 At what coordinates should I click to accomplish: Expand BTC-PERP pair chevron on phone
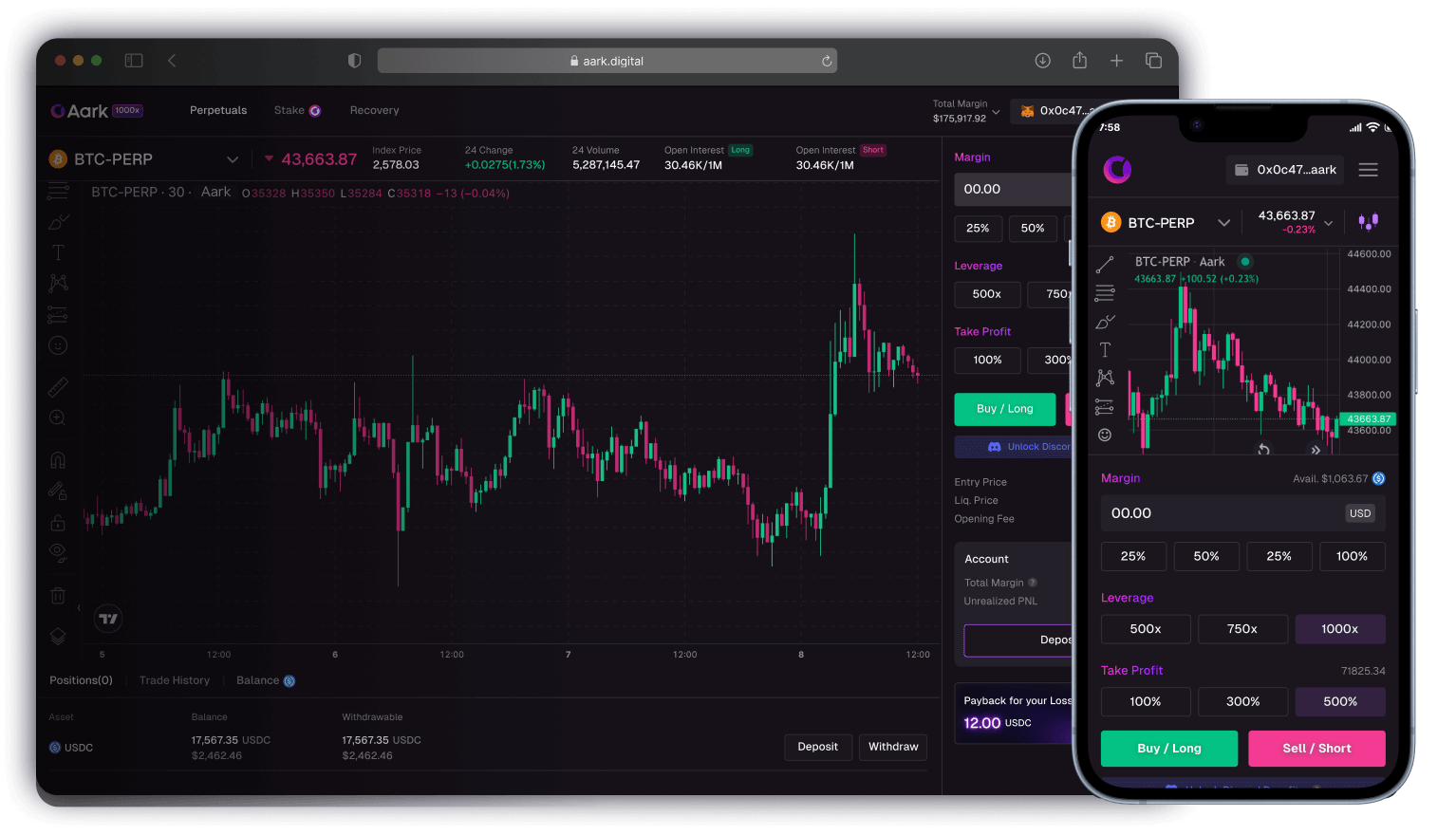pos(1224,223)
